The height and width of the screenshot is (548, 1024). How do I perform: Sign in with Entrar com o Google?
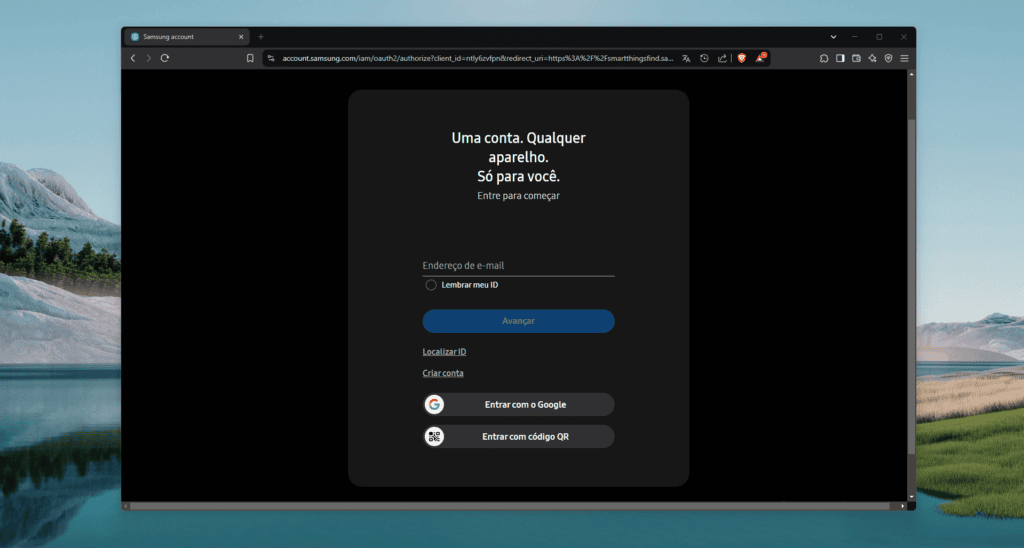tap(519, 404)
